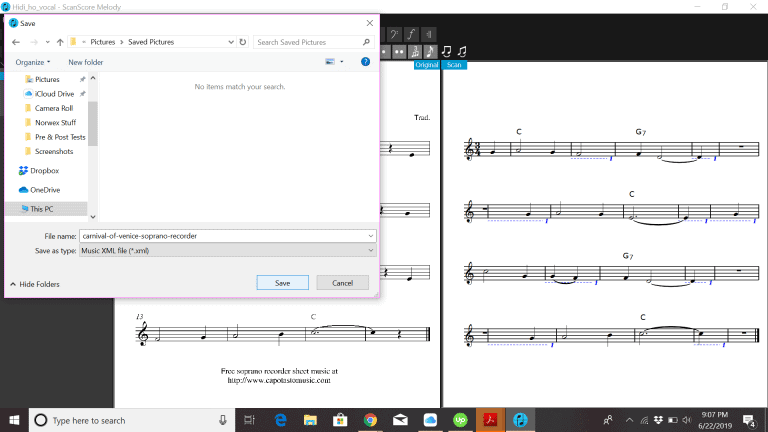Cancel the Save dialog
The image size is (768, 432).
pyautogui.click(x=342, y=283)
